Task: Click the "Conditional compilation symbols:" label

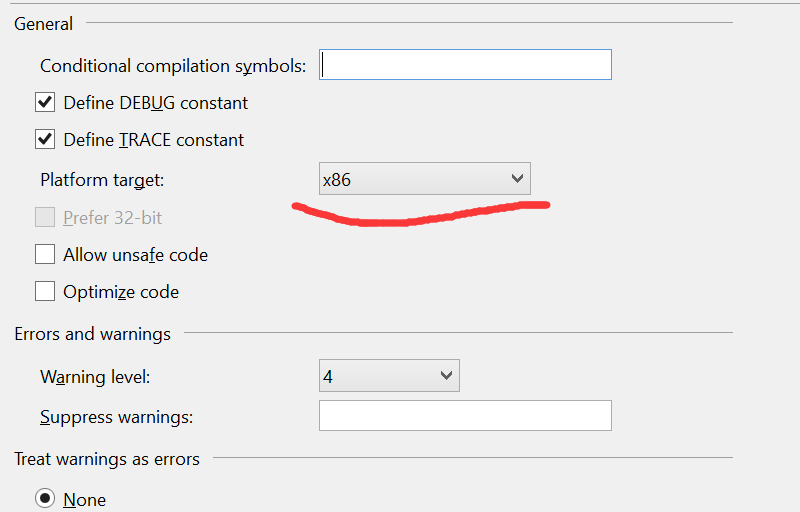Action: [x=173, y=66]
